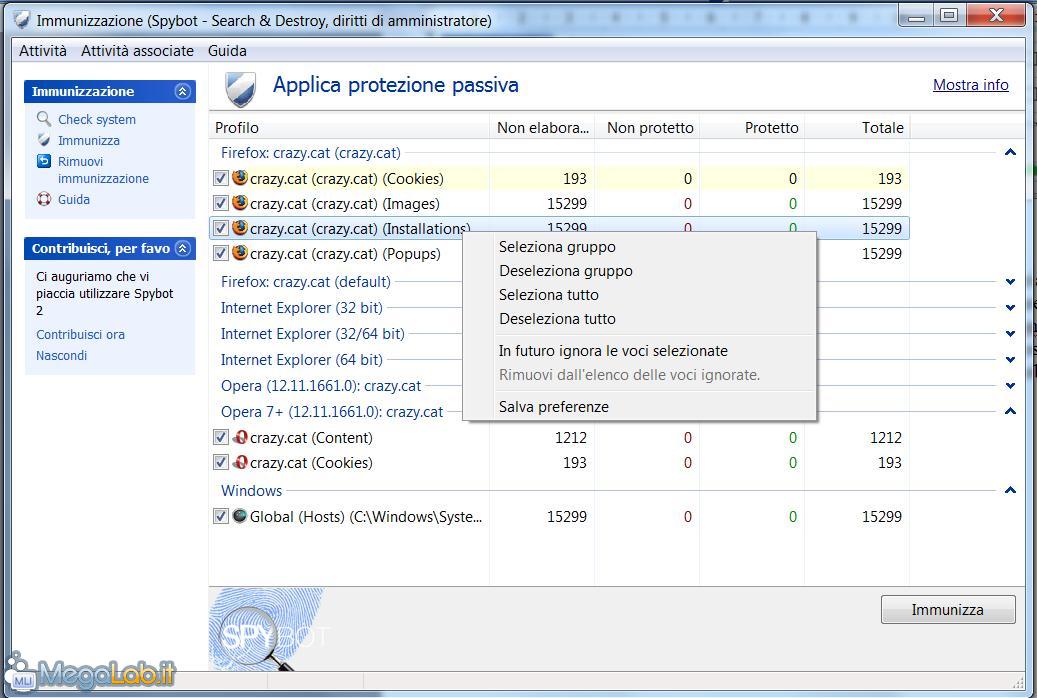The width and height of the screenshot is (1037, 698).
Task: Uncheck the Firefox crazy.cat (Cookies) checkbox
Action: 221,178
